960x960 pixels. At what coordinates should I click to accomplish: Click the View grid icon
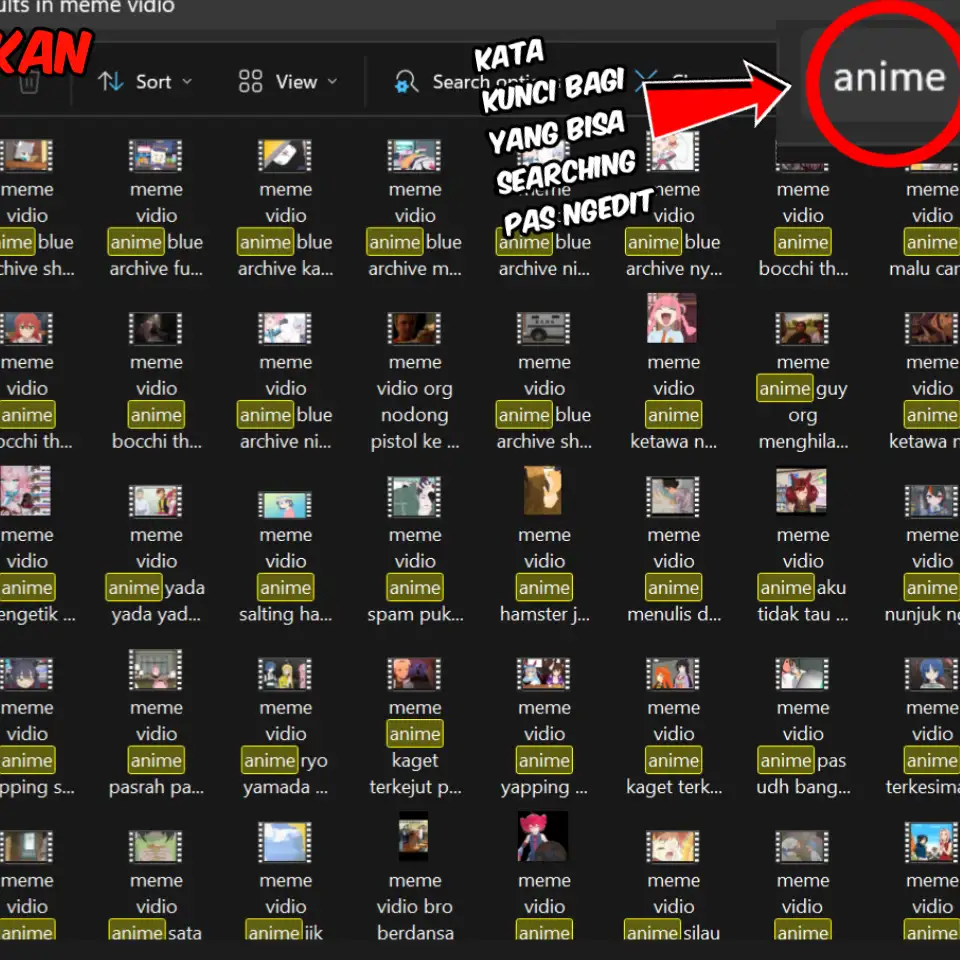point(250,81)
